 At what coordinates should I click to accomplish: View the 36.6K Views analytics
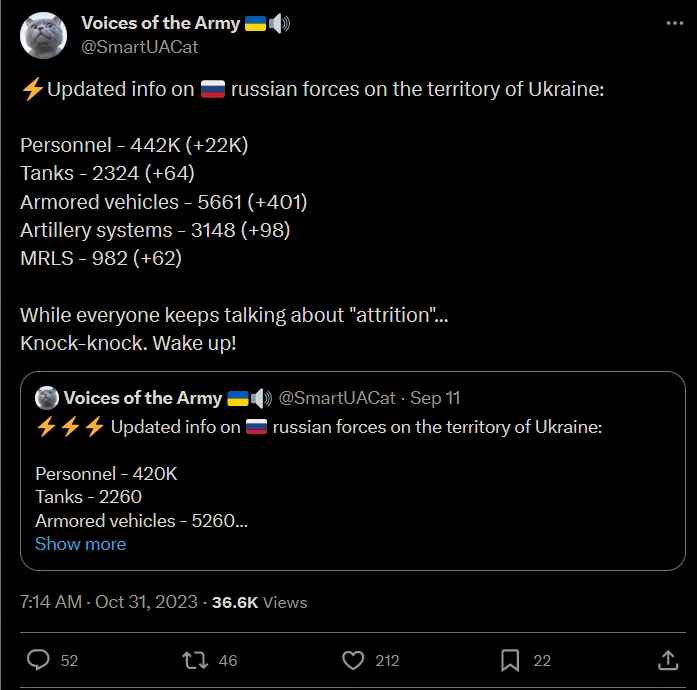click(260, 602)
